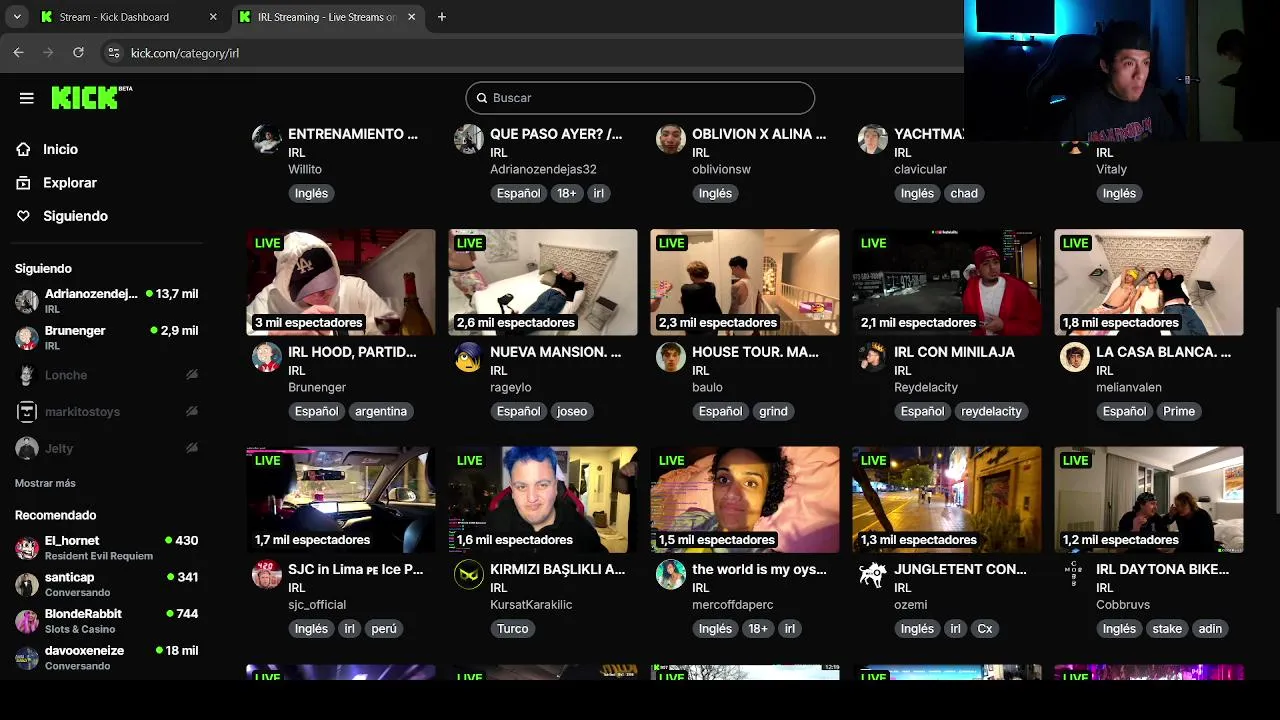Close the IRL Streaming tab

coord(411,17)
